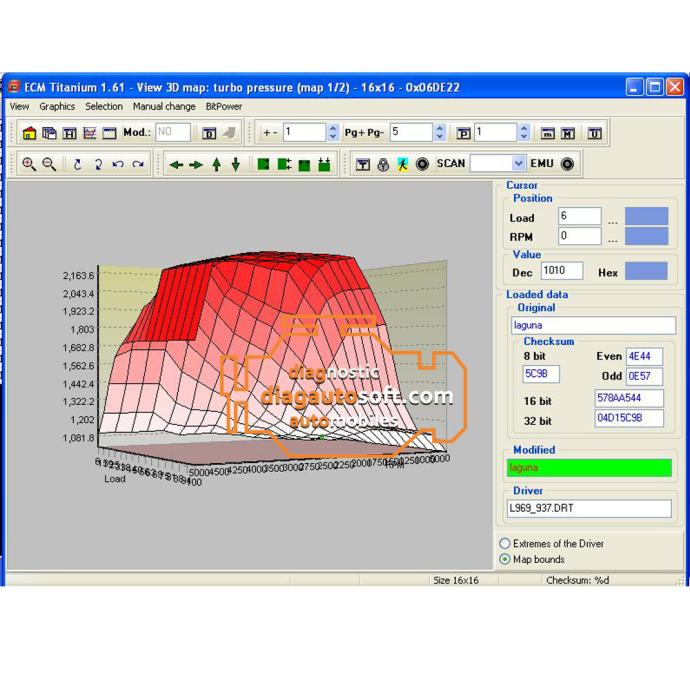
Task: Click the running man icon
Action: [x=402, y=165]
